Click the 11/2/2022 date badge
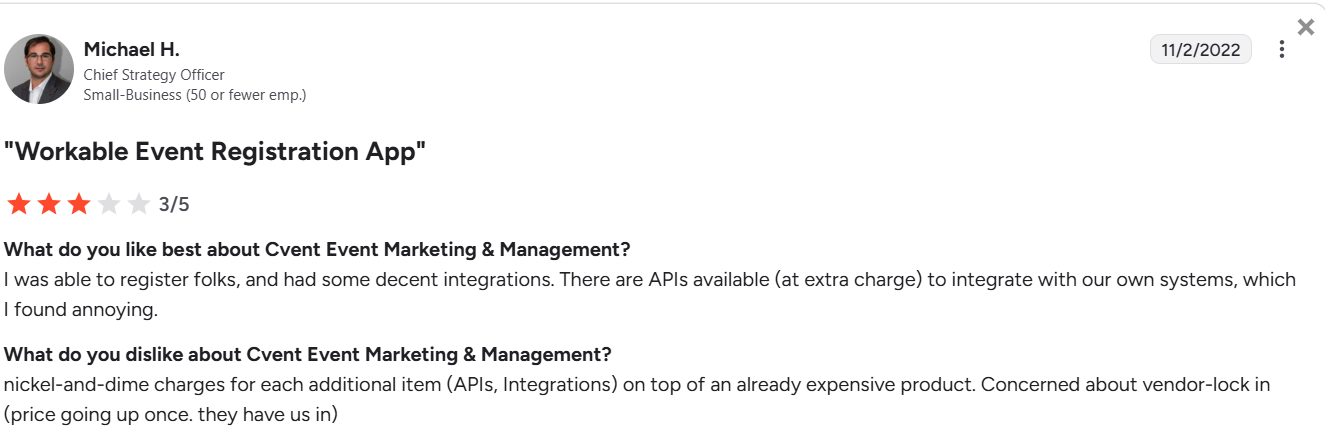The height and width of the screenshot is (434, 1325). pos(1200,49)
